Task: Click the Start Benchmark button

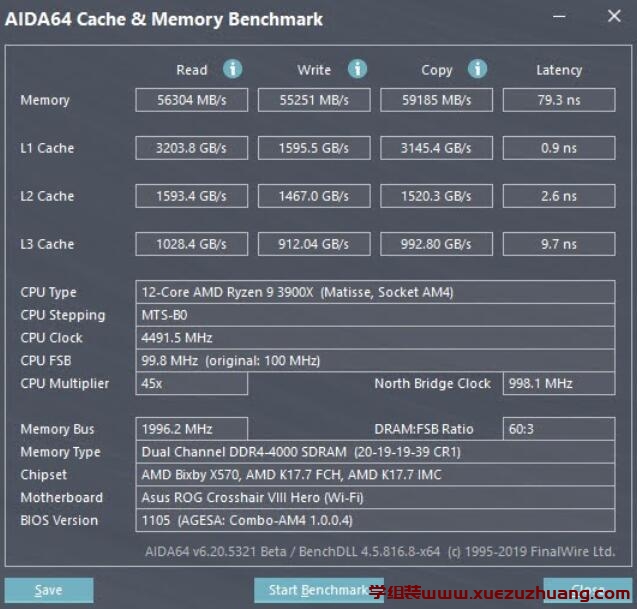Action: (319, 590)
